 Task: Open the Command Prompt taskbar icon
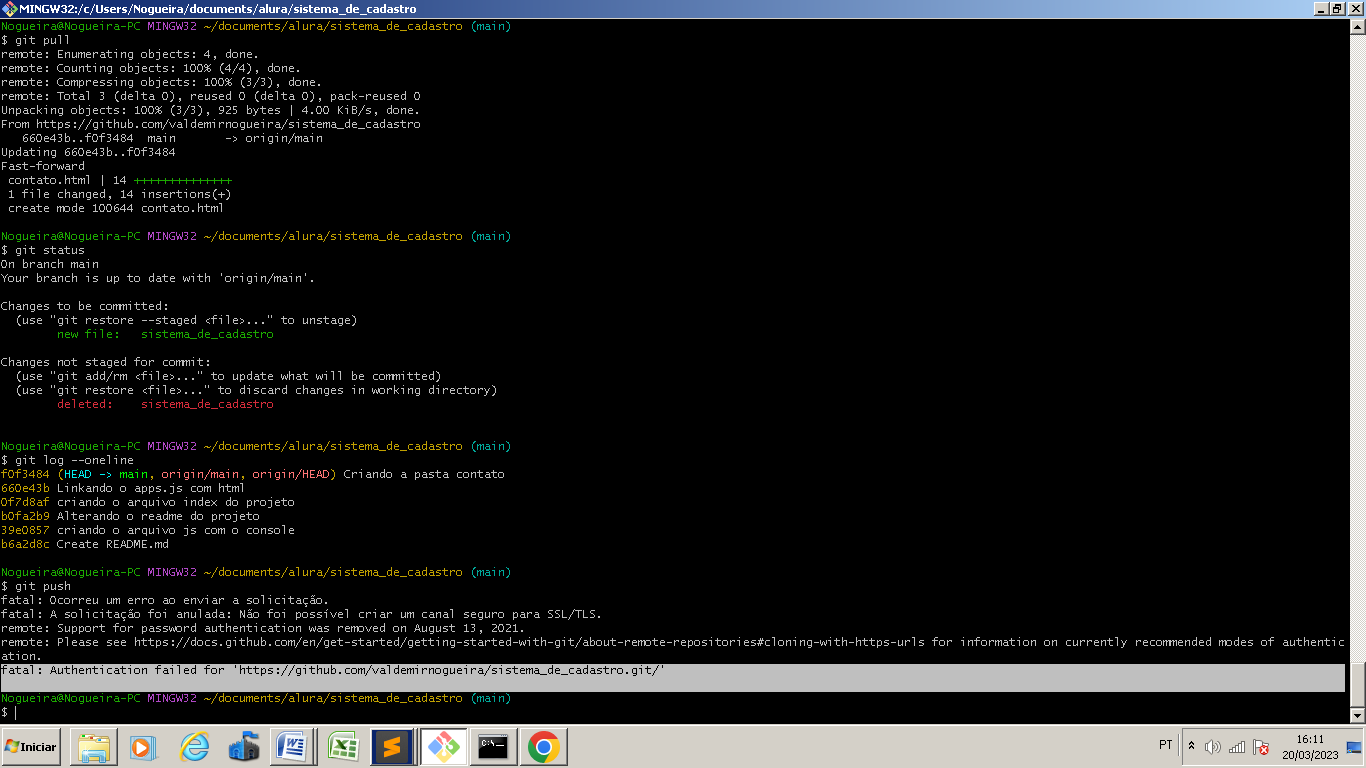[x=493, y=747]
